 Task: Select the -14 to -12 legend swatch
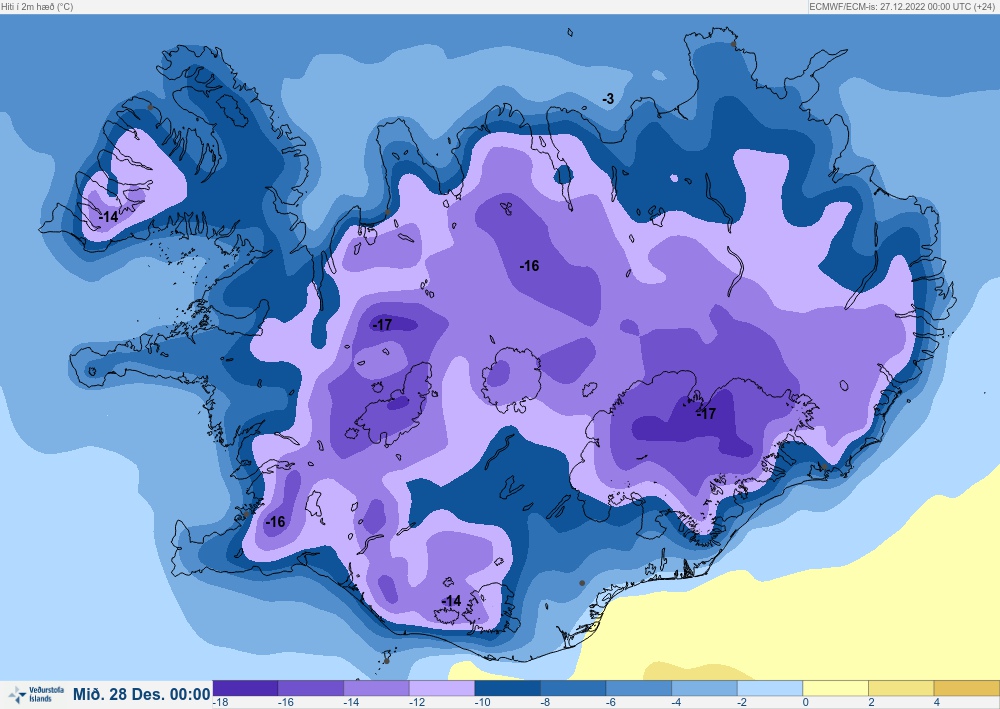(376, 688)
